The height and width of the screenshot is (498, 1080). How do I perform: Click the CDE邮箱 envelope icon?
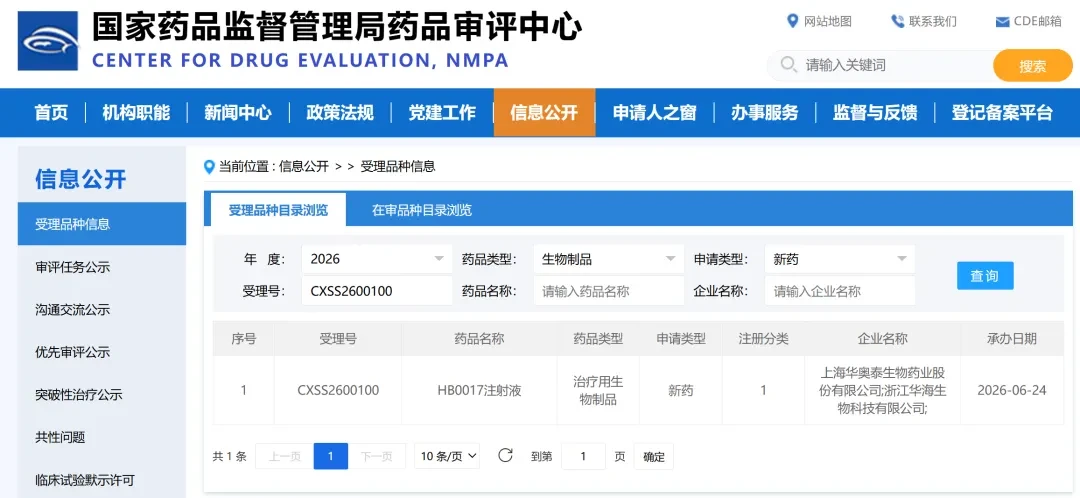1002,22
